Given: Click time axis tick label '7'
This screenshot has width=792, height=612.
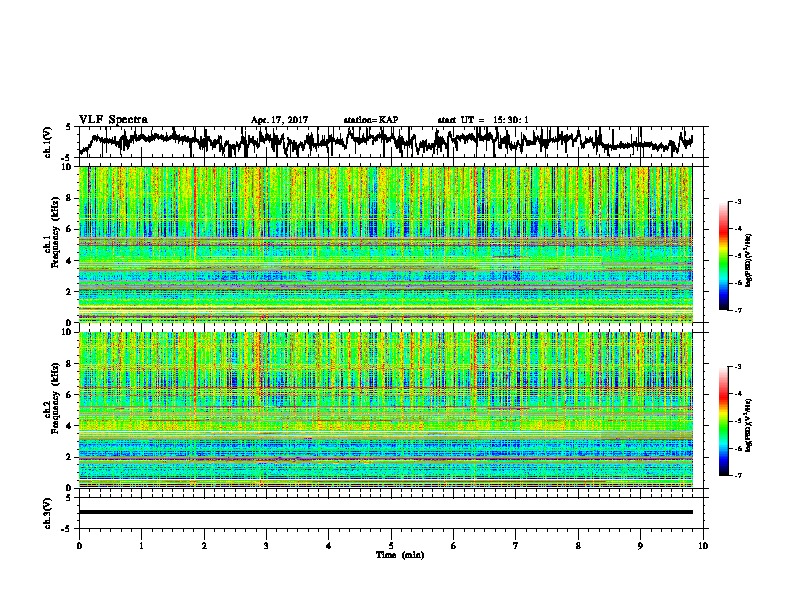Looking at the screenshot, I should (x=516, y=546).
